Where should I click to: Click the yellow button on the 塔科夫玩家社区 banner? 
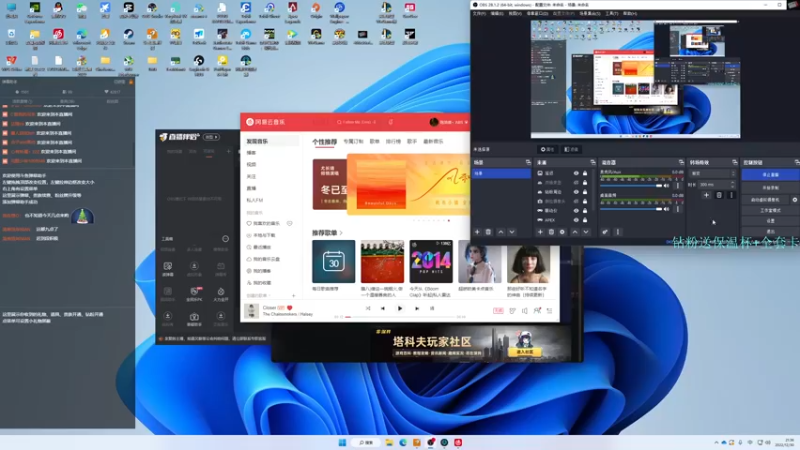point(525,352)
